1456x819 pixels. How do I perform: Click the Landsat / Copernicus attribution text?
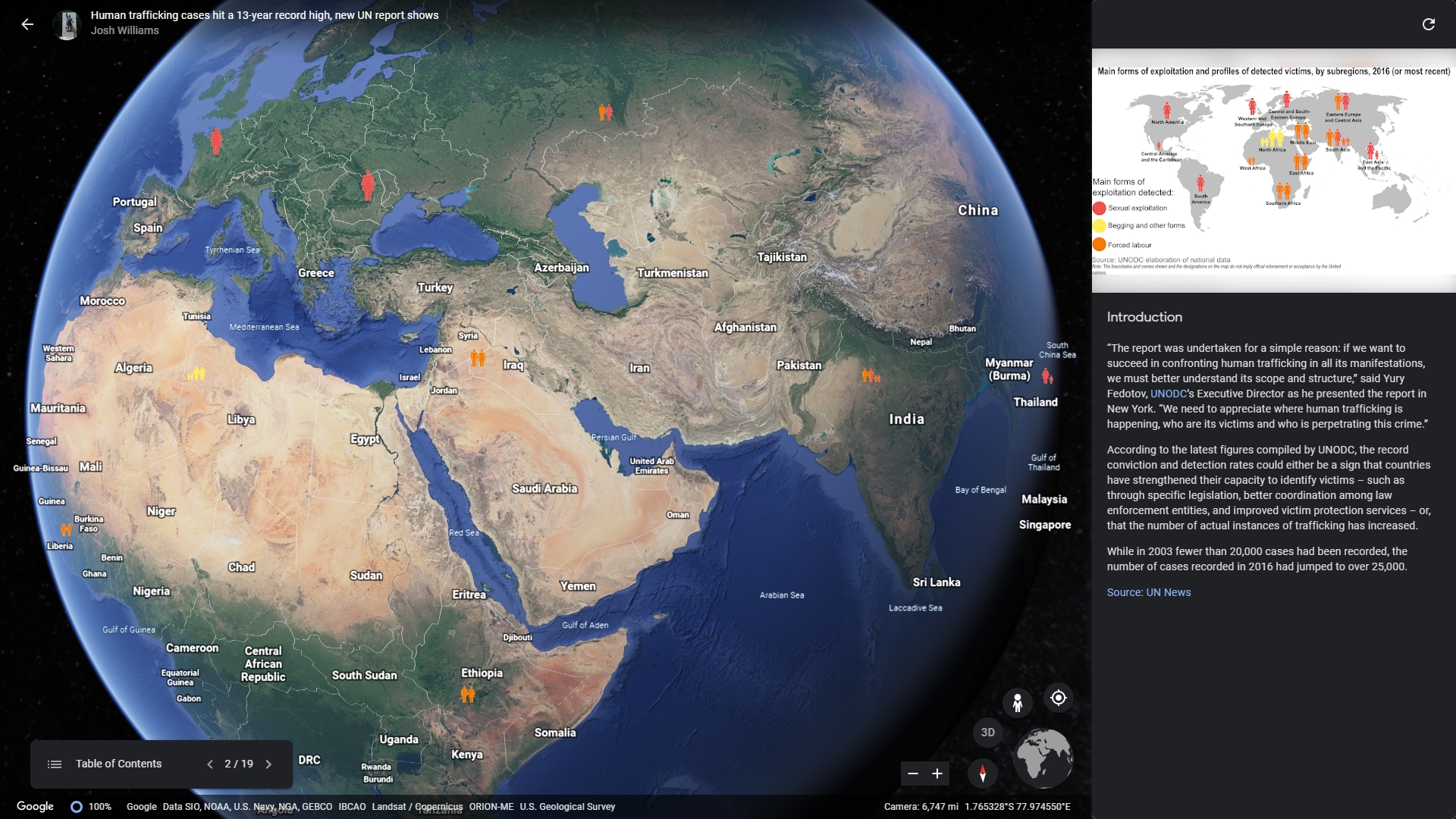coord(417,807)
